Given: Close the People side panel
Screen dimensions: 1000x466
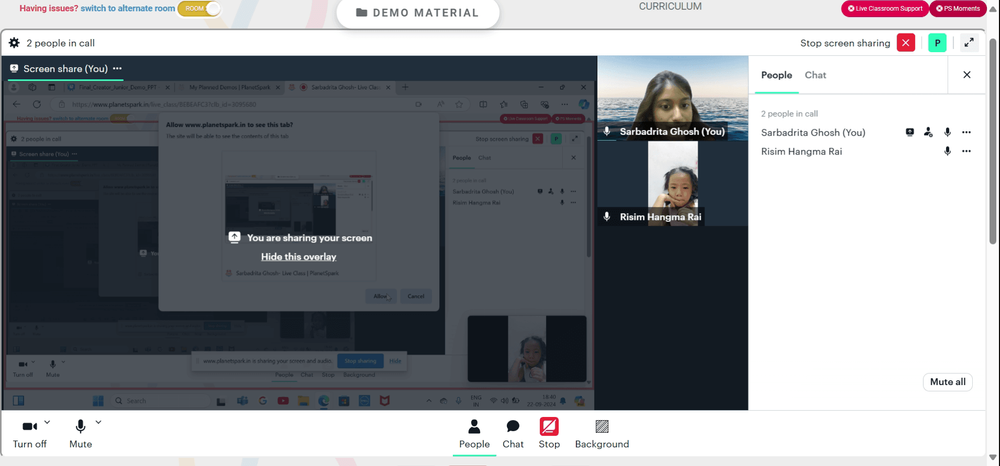Looking at the screenshot, I should click(x=967, y=75).
